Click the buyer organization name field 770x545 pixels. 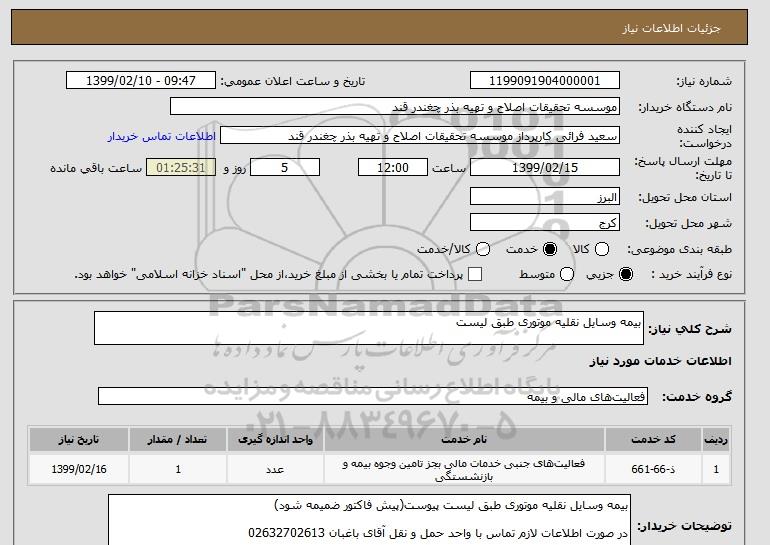tap(395, 107)
